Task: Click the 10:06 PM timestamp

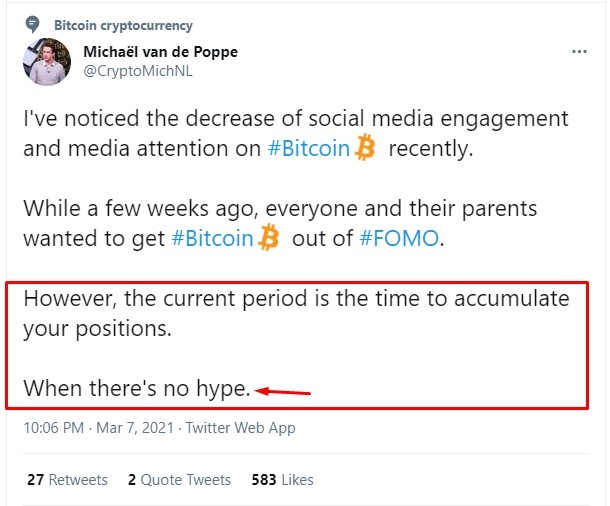Action: [54, 428]
